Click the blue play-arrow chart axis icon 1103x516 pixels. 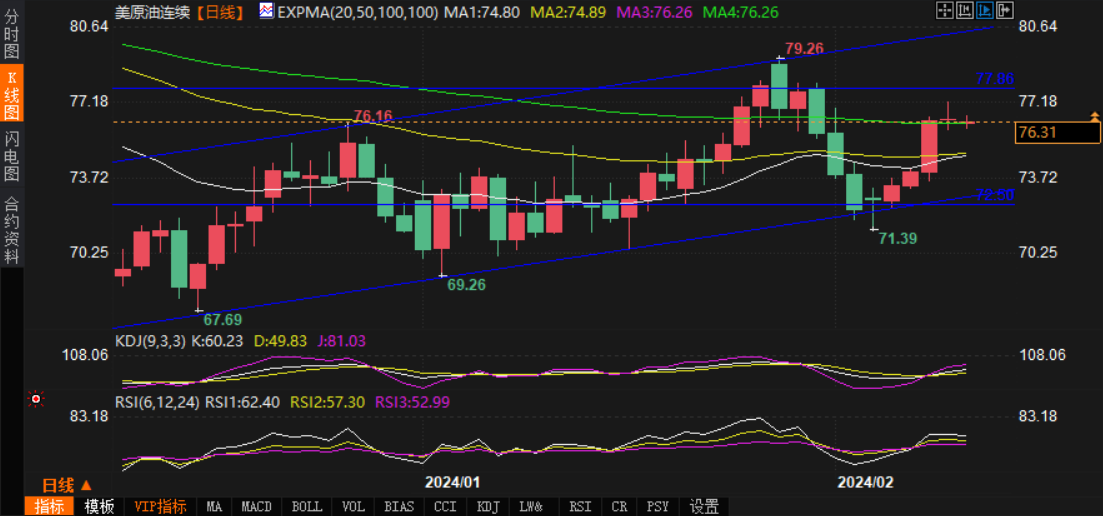tap(986, 11)
